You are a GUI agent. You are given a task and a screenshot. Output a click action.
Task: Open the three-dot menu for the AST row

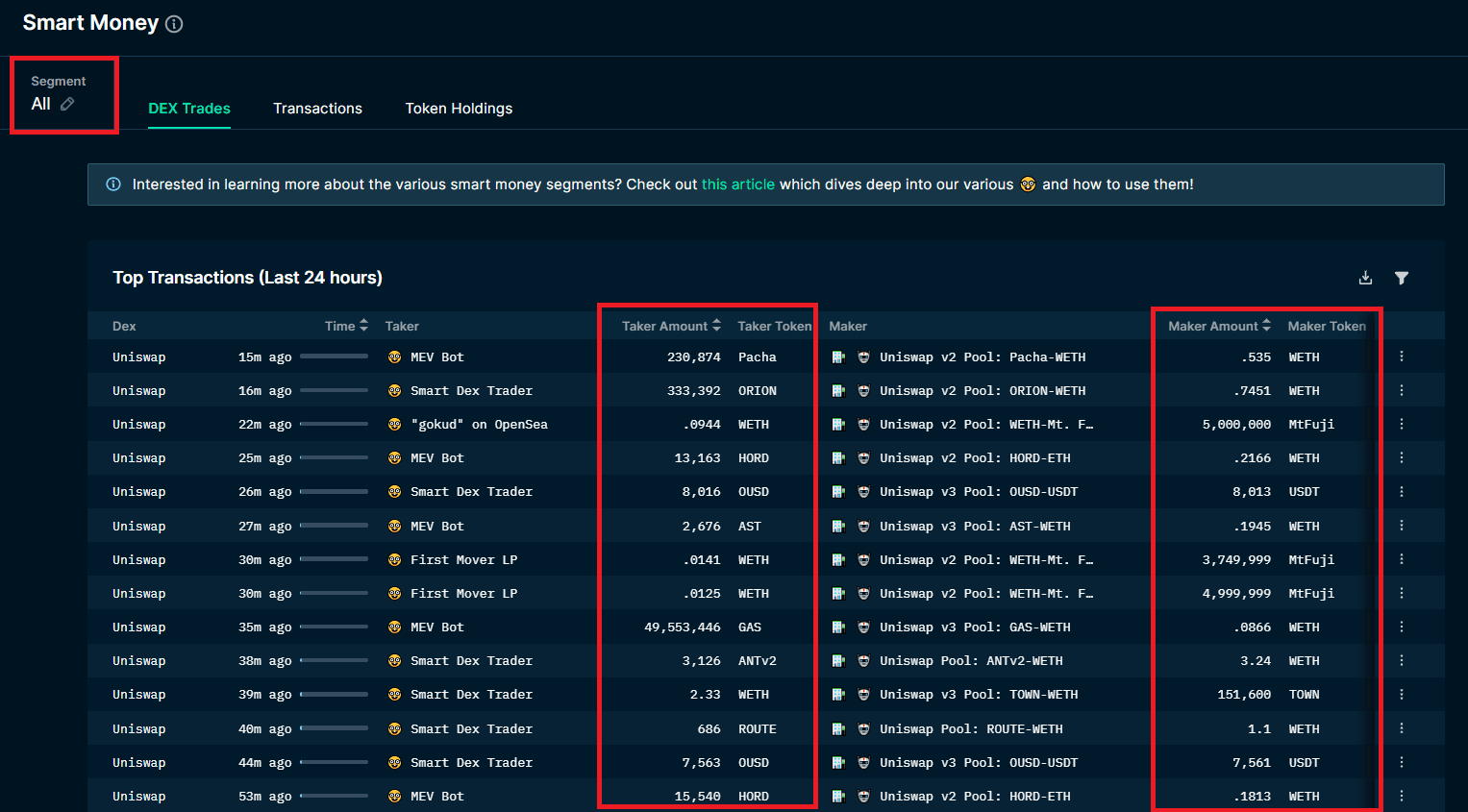1402,526
